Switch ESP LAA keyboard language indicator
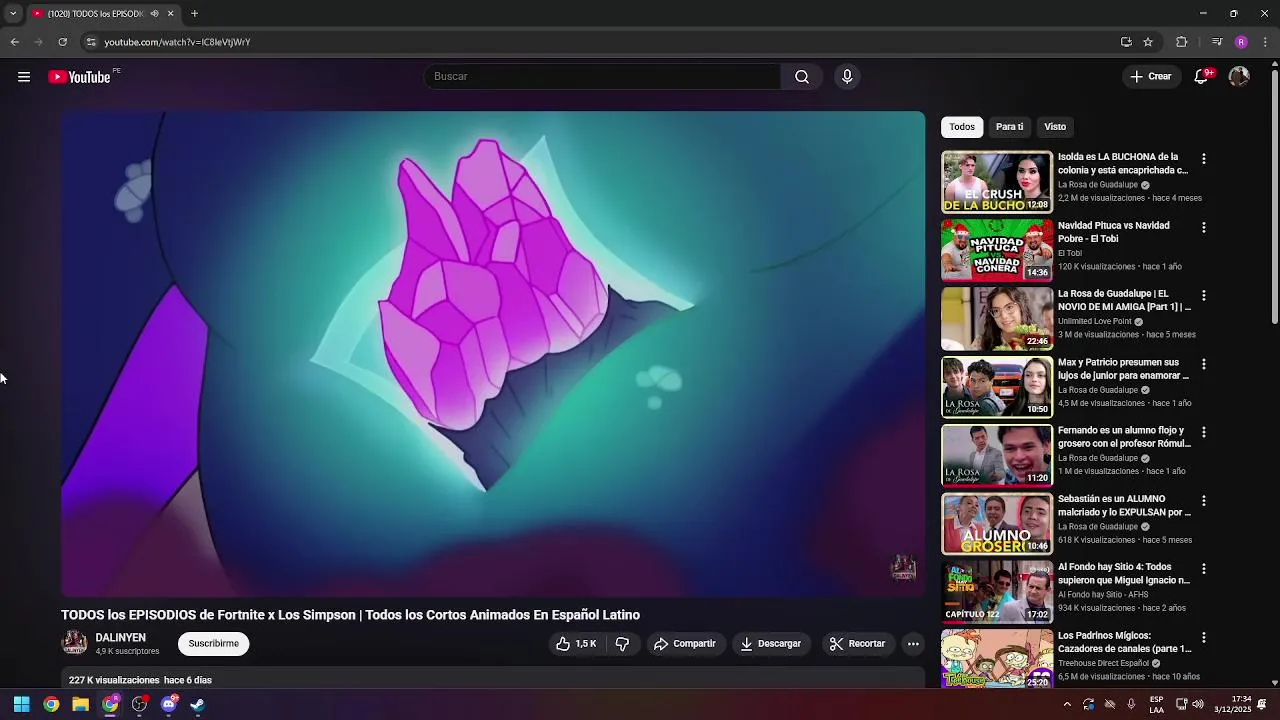Viewport: 1280px width, 720px height. (x=1156, y=704)
